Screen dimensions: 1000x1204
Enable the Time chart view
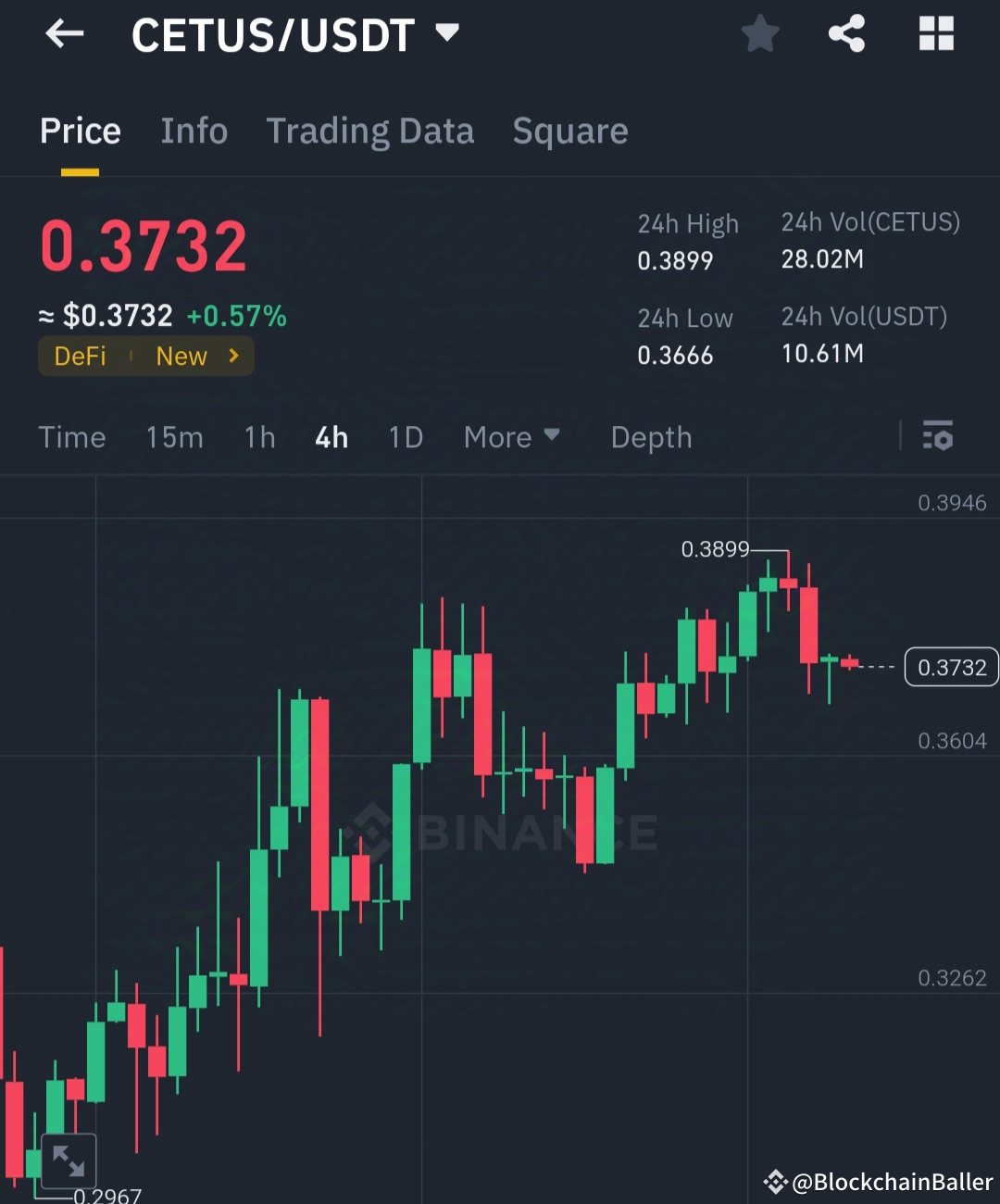coord(71,436)
